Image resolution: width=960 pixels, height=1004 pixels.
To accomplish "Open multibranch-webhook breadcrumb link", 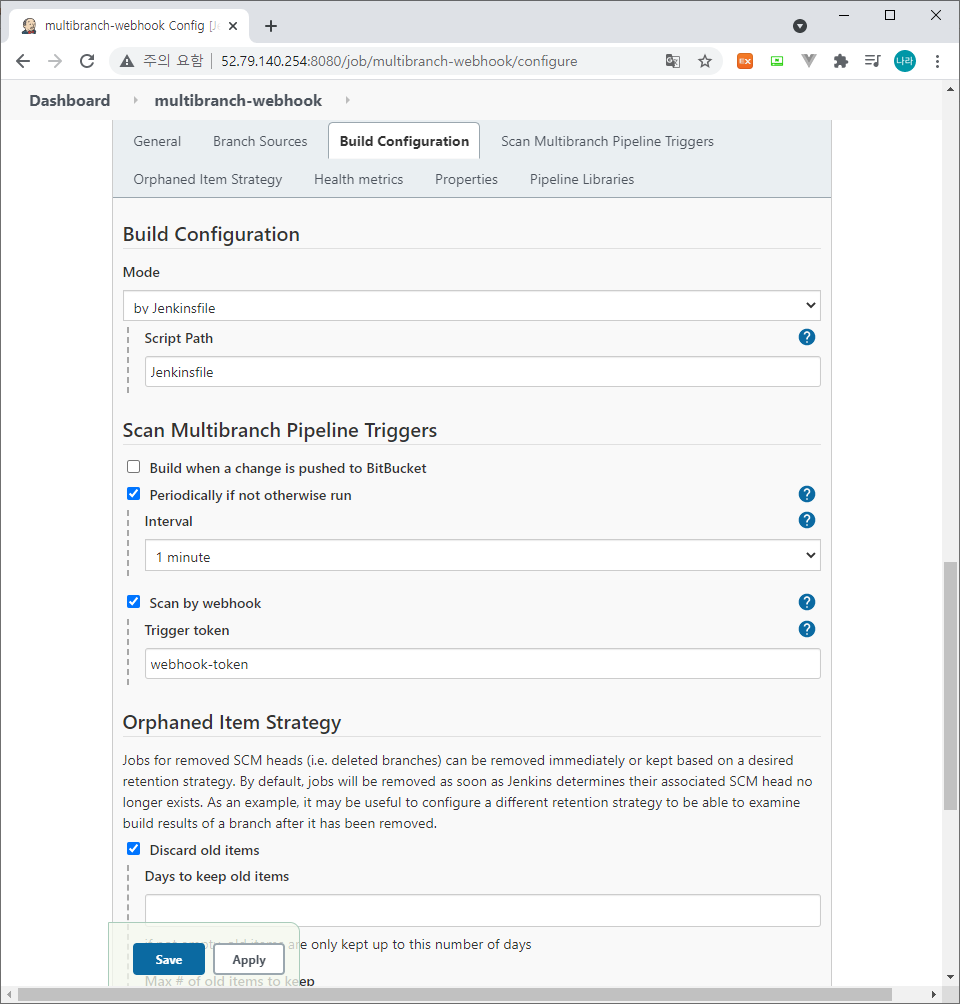I will 238,101.
